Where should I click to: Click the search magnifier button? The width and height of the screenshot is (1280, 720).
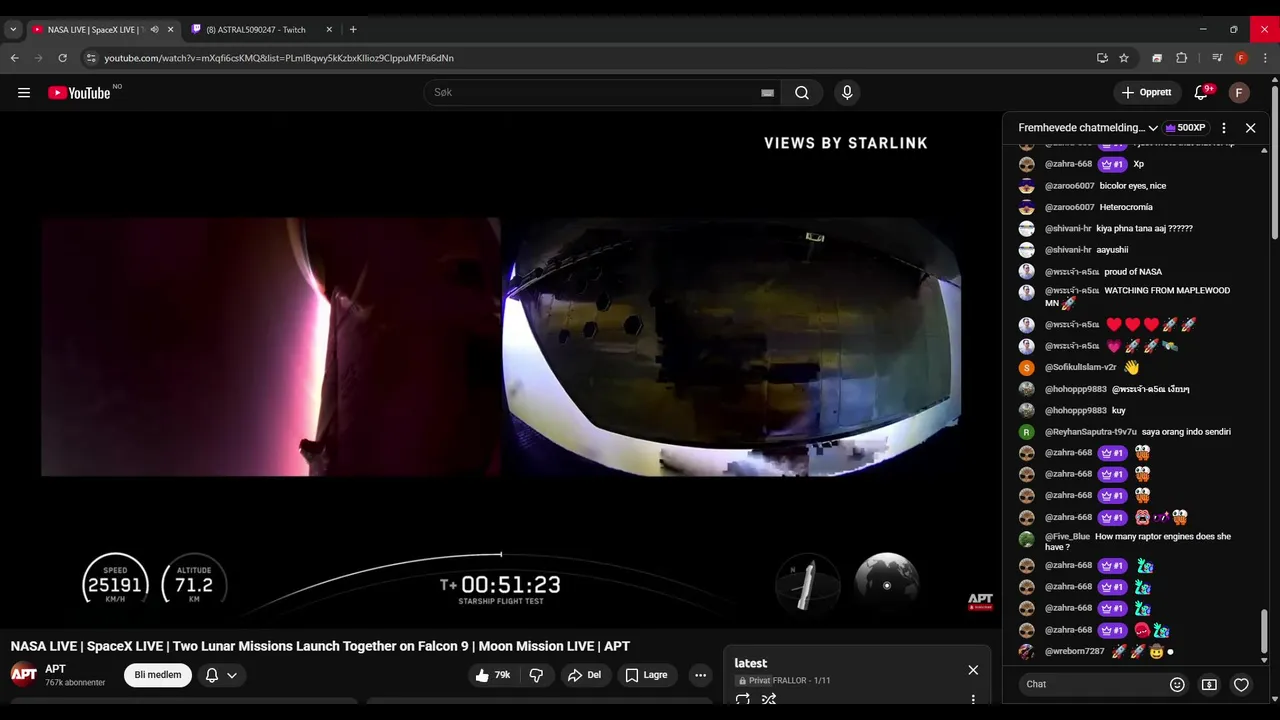(x=802, y=93)
